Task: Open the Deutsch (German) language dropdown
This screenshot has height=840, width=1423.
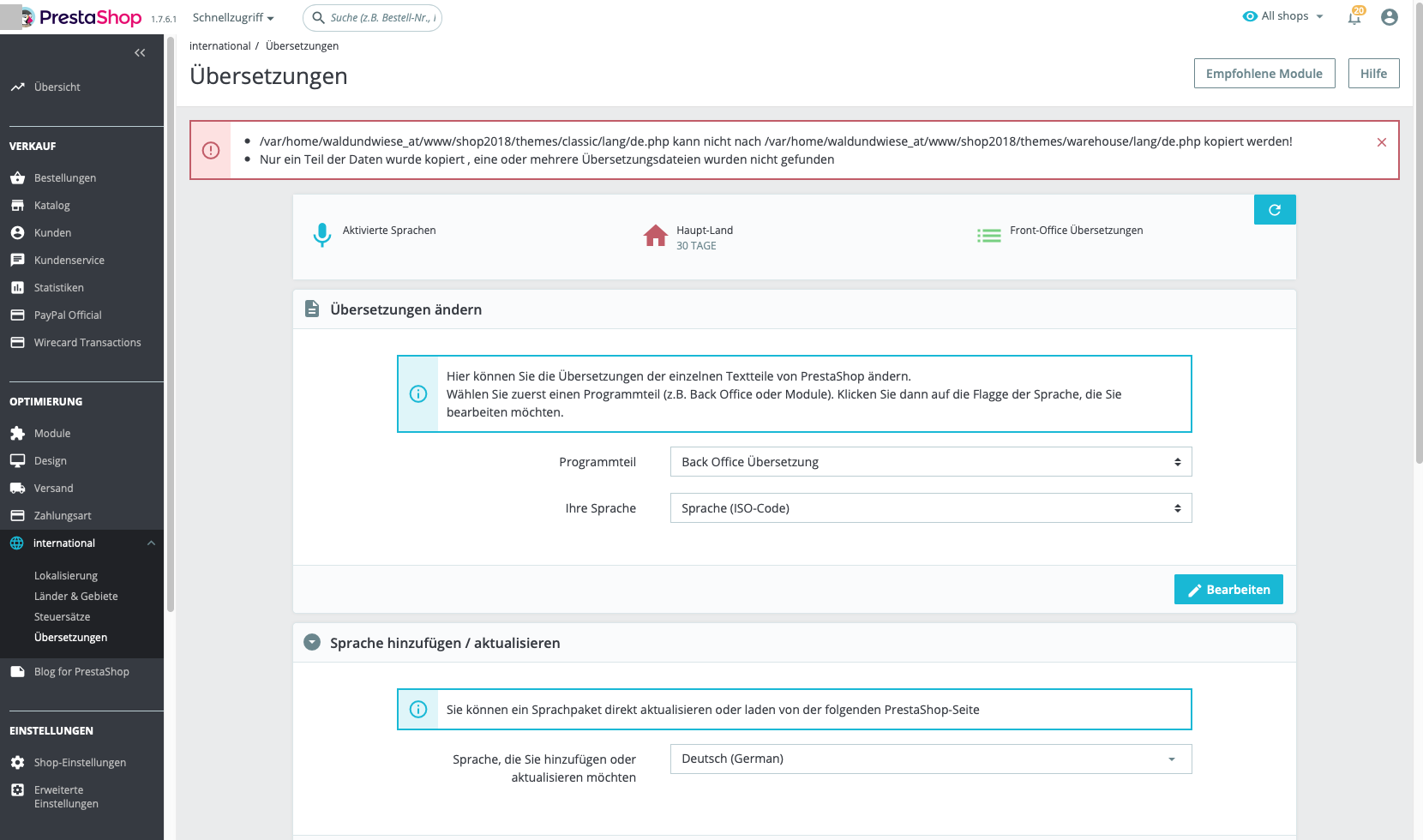Action: point(931,759)
